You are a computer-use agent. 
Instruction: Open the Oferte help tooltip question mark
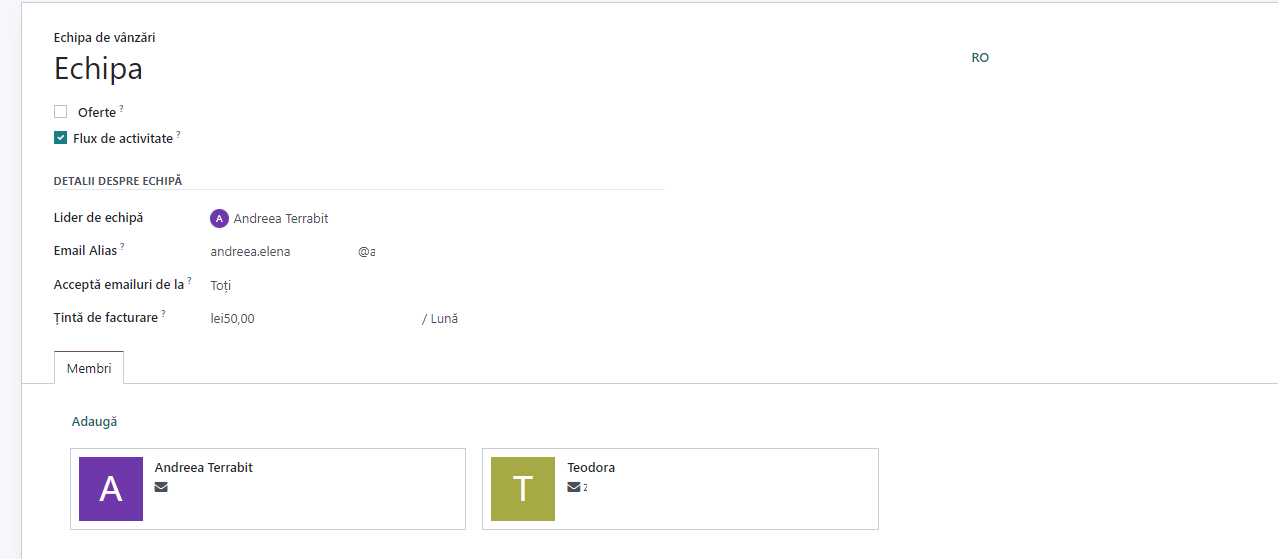[122, 107]
